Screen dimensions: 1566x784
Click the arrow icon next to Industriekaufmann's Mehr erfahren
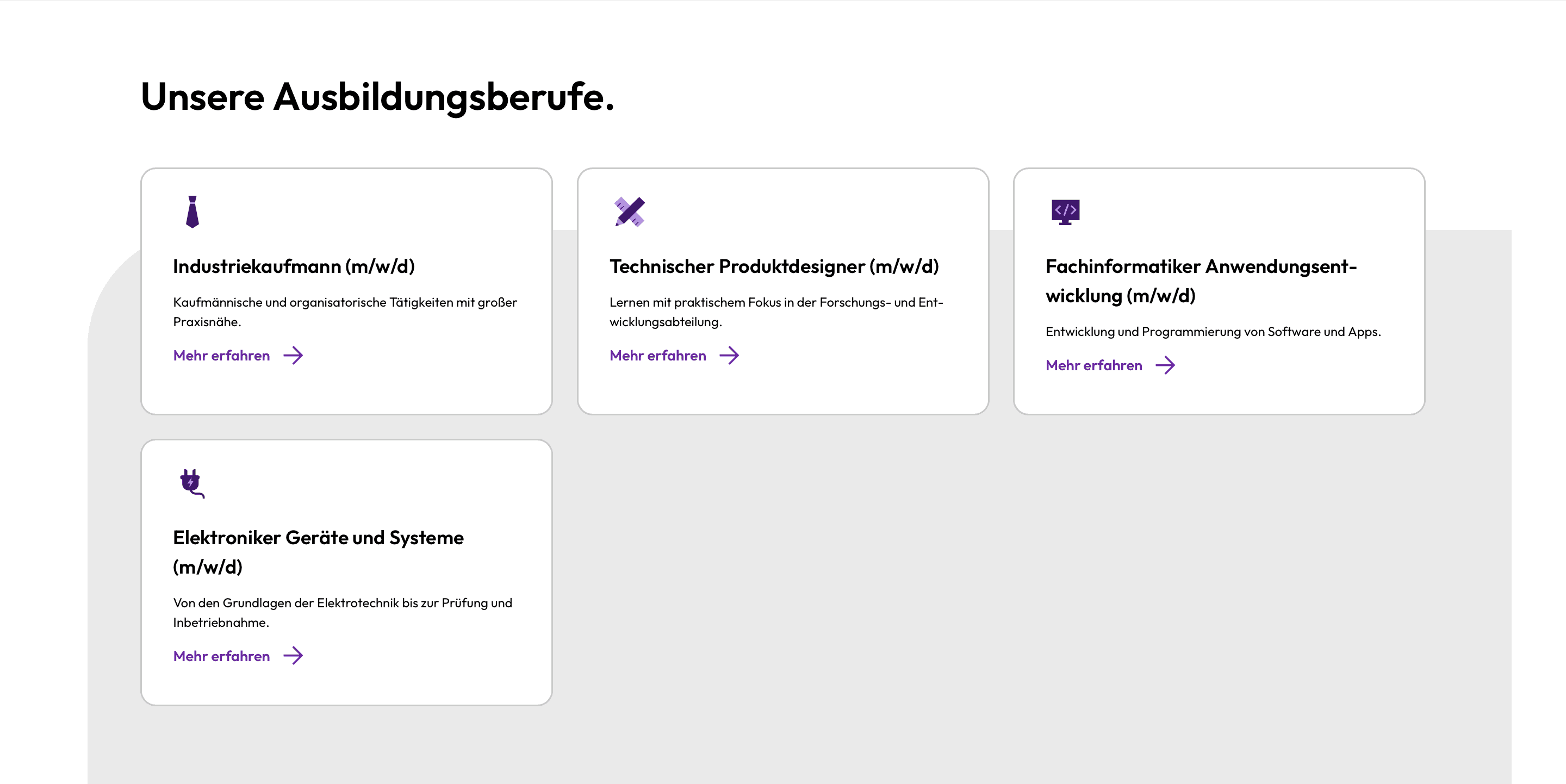click(x=295, y=356)
